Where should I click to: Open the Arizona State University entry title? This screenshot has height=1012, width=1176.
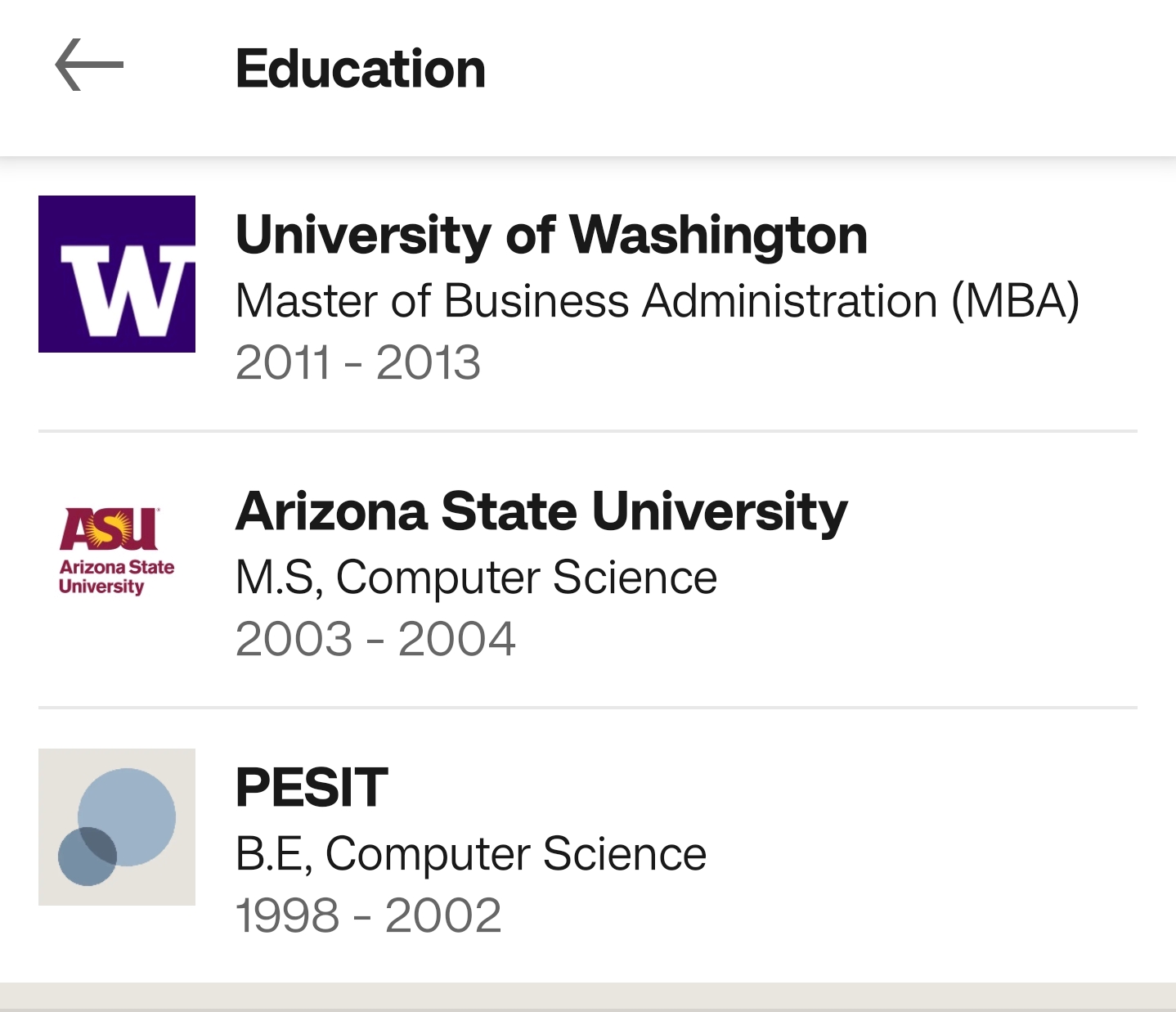point(541,512)
